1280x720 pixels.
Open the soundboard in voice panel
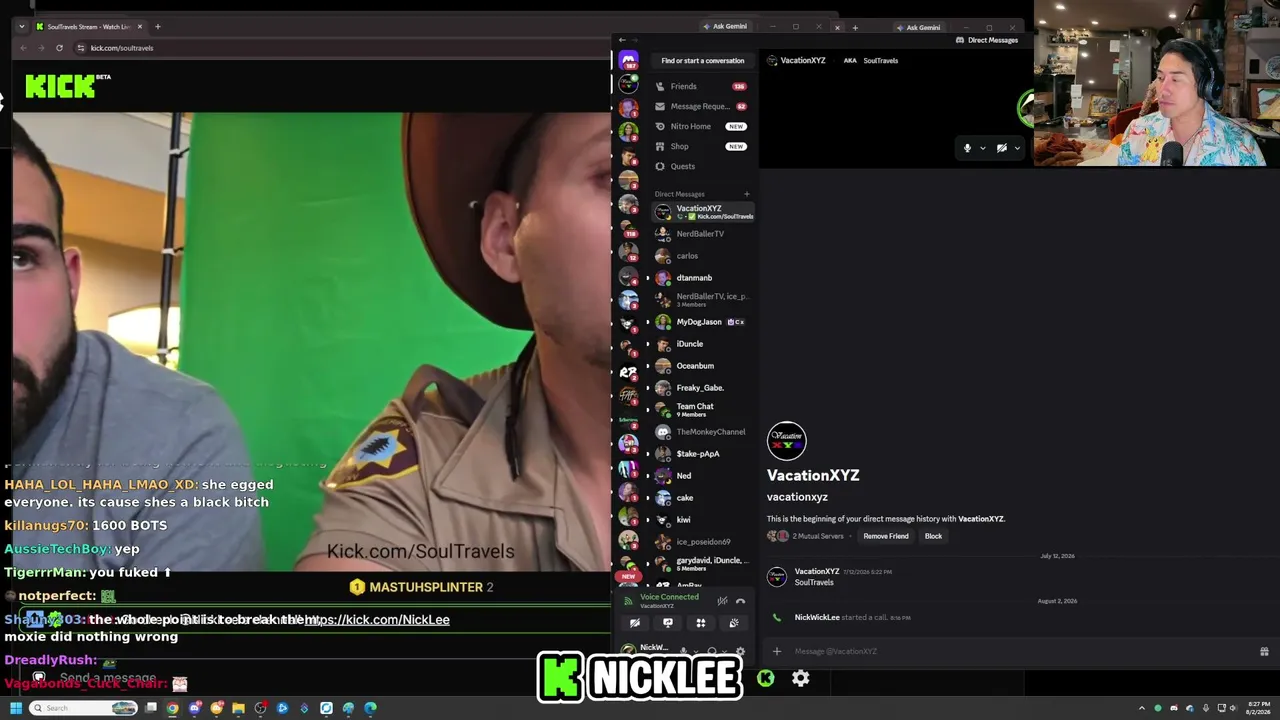click(734, 623)
